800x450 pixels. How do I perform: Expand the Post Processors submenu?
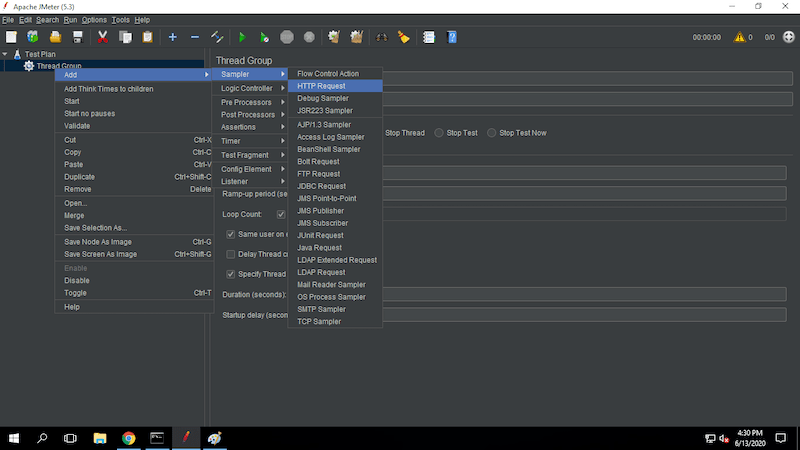click(251, 115)
